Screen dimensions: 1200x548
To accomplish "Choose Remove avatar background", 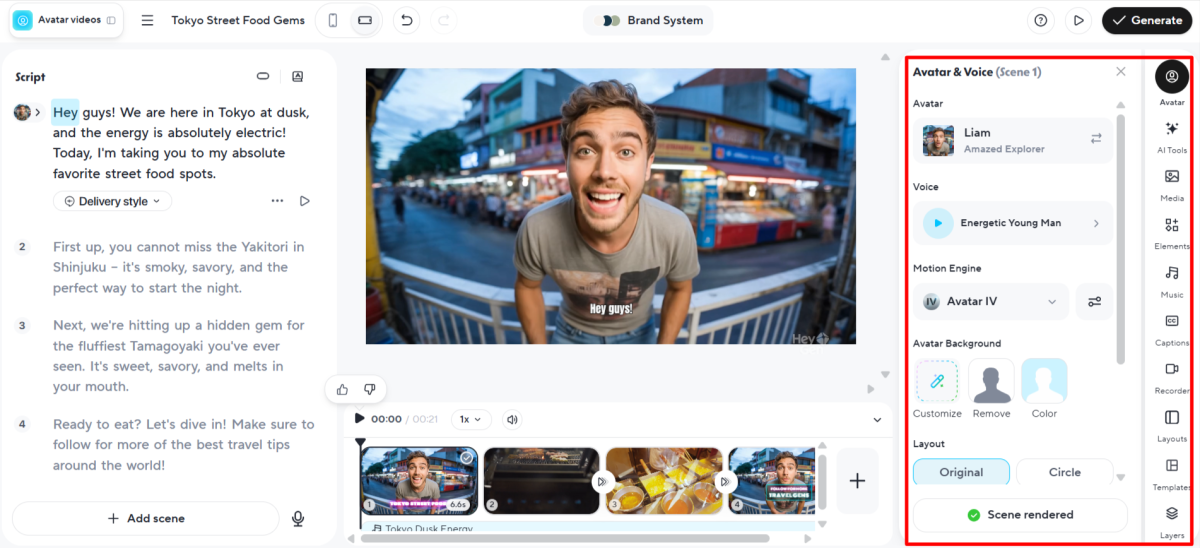I will tap(991, 389).
